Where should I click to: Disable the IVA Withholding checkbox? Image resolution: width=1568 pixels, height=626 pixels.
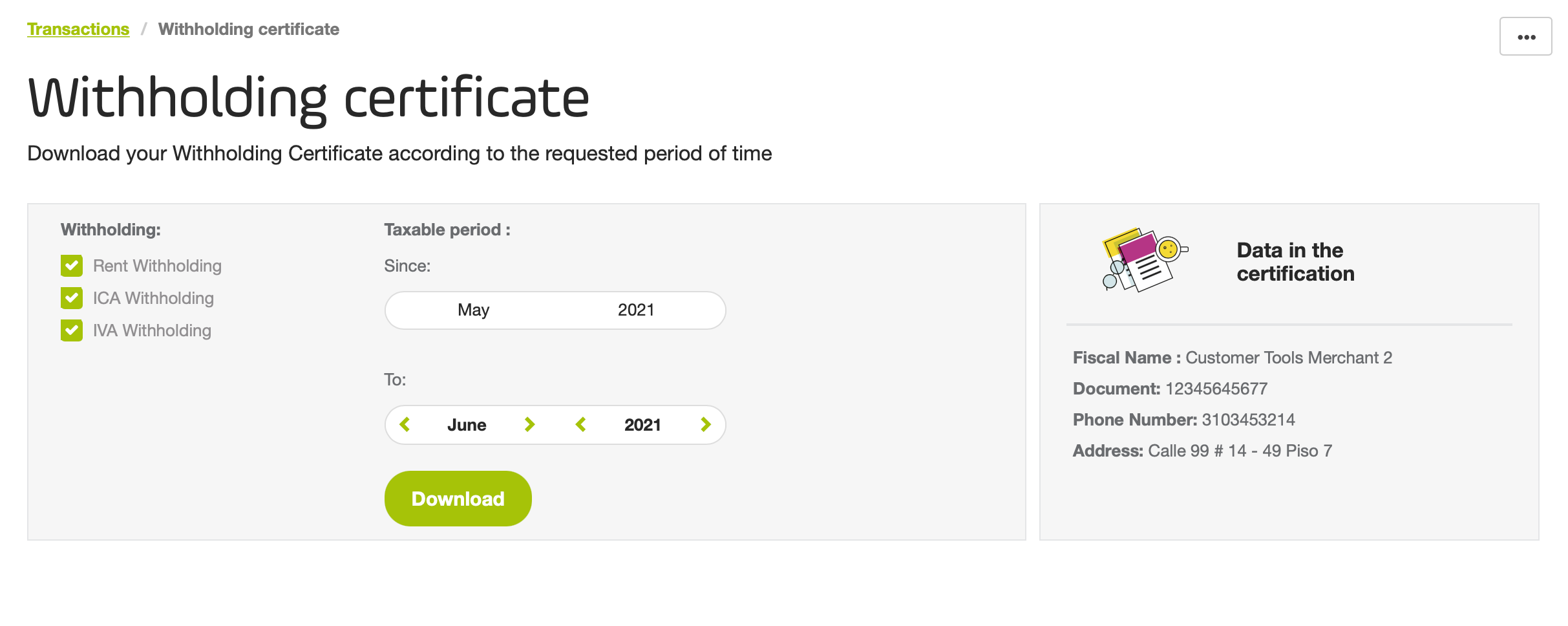(72, 330)
